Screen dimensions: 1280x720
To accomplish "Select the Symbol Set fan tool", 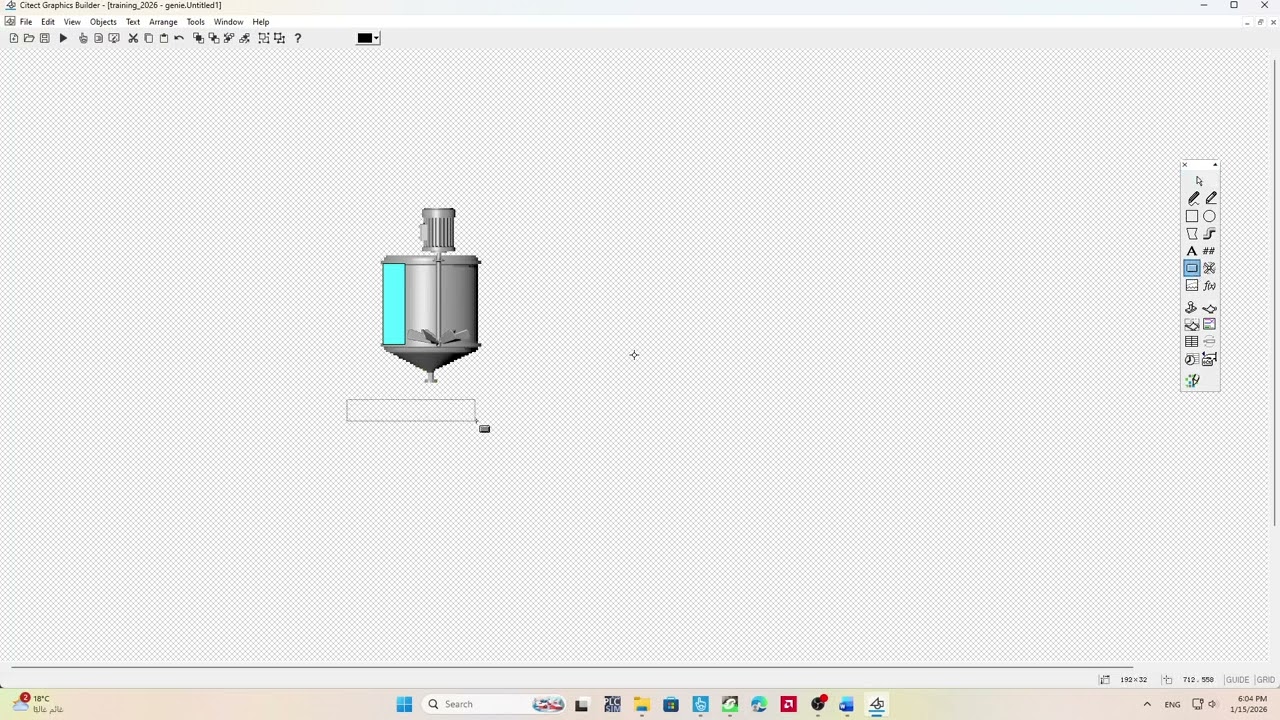I will point(1210,268).
